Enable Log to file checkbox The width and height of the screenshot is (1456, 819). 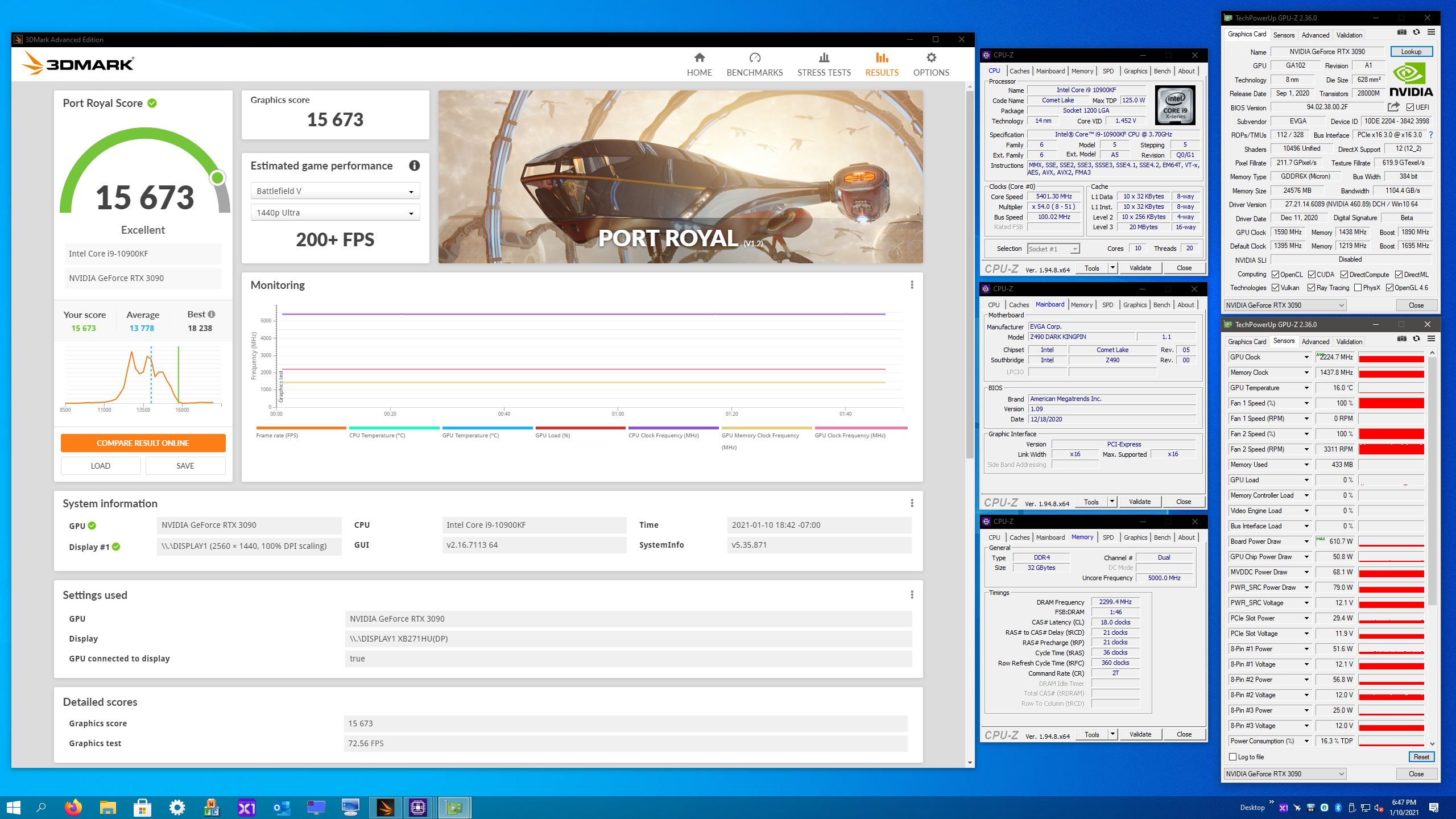(1233, 757)
